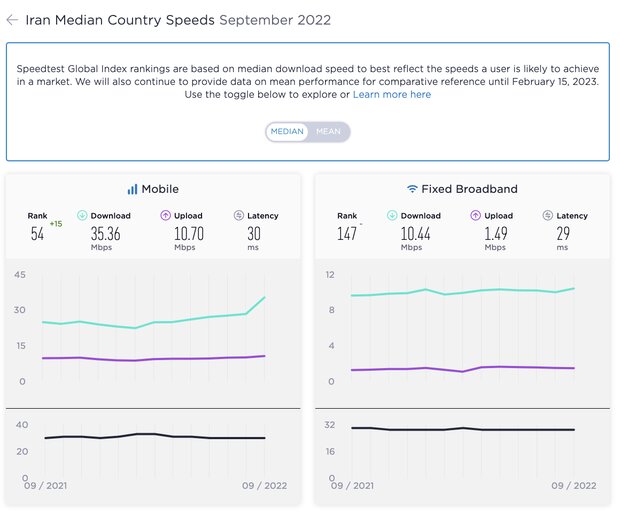Select the Mobile section heading
Screen dimensions: 620x515
[x=160, y=189]
